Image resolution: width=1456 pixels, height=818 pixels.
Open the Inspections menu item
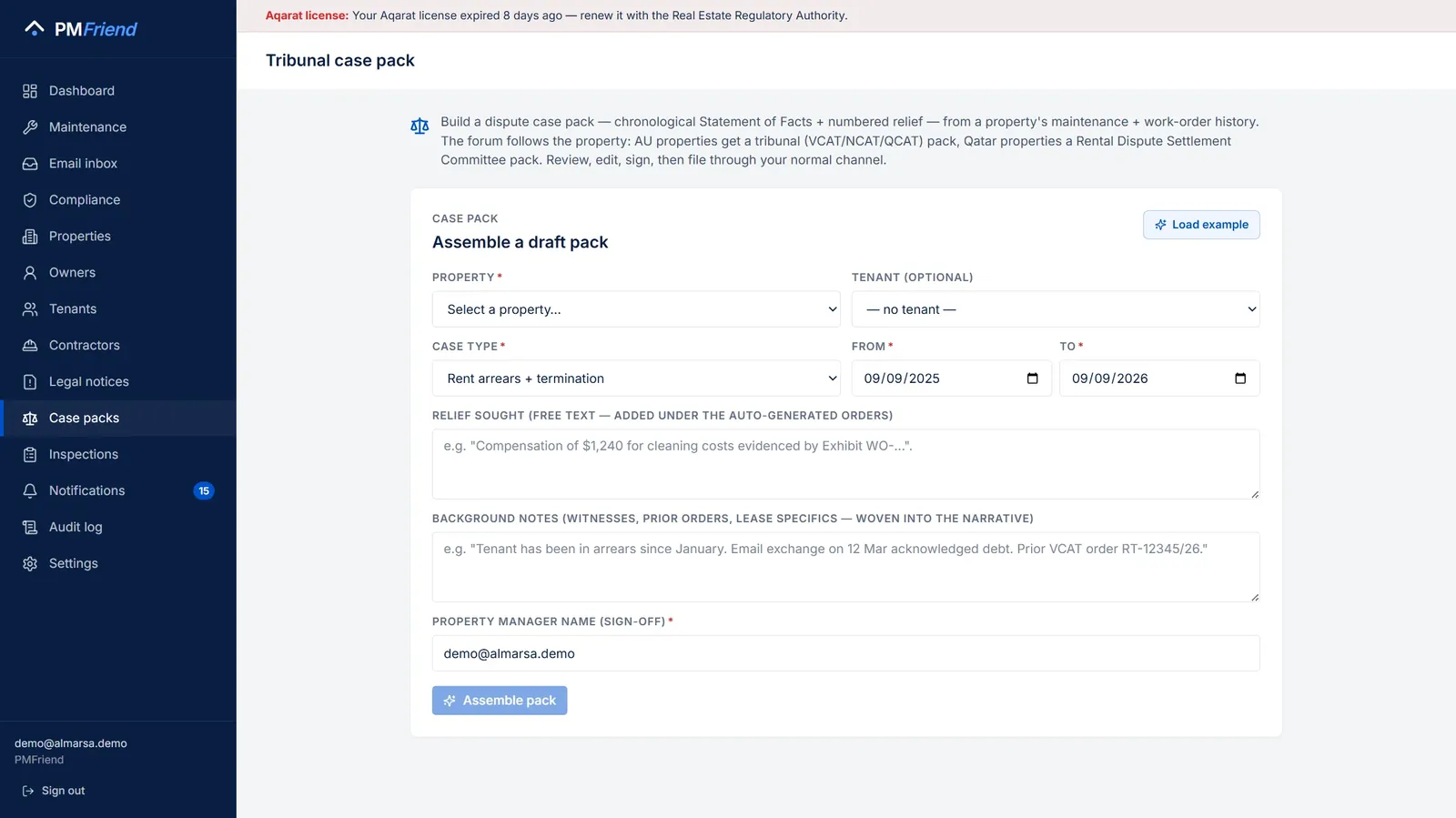point(118,455)
